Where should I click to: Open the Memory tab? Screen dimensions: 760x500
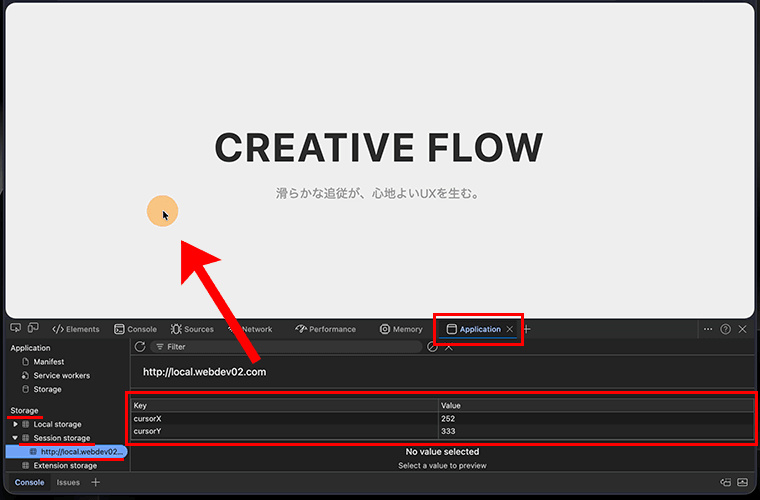(x=401, y=329)
